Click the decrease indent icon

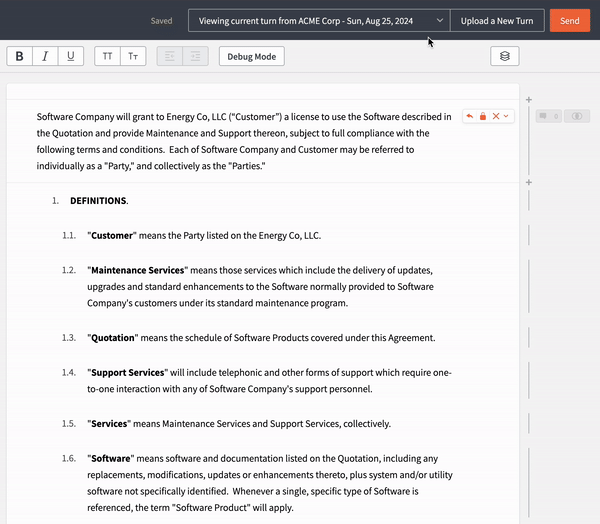pyautogui.click(x=170, y=56)
